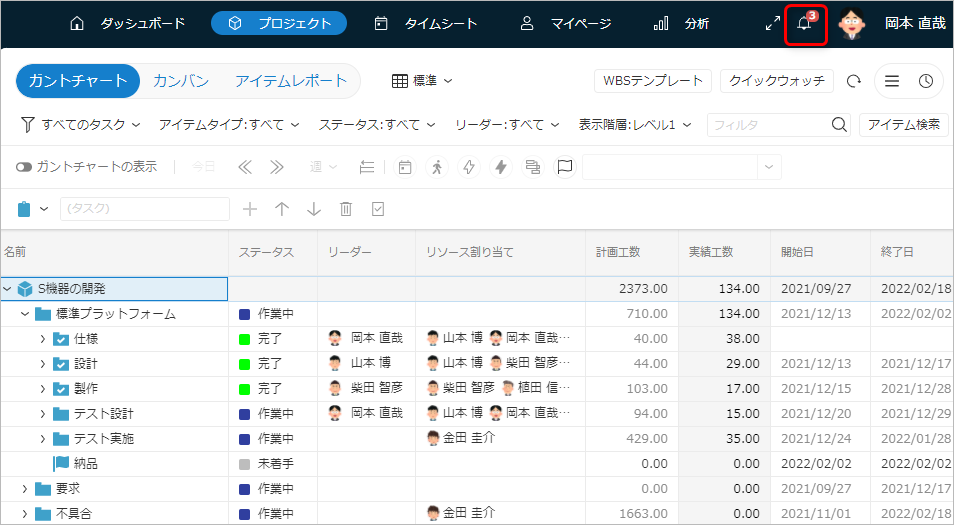Click the trash delete icon in task toolbar
This screenshot has height=525, width=954.
tap(346, 209)
